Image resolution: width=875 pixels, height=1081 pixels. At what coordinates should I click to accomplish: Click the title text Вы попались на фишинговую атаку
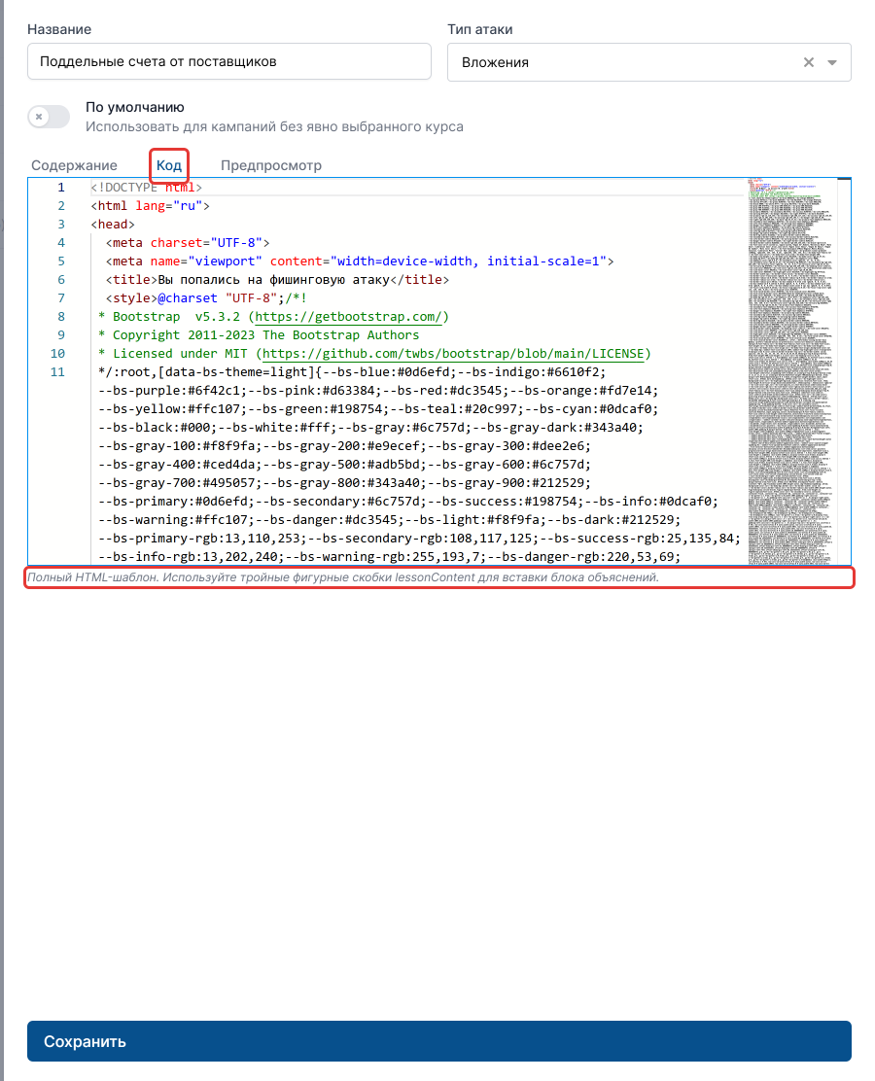tap(274, 280)
